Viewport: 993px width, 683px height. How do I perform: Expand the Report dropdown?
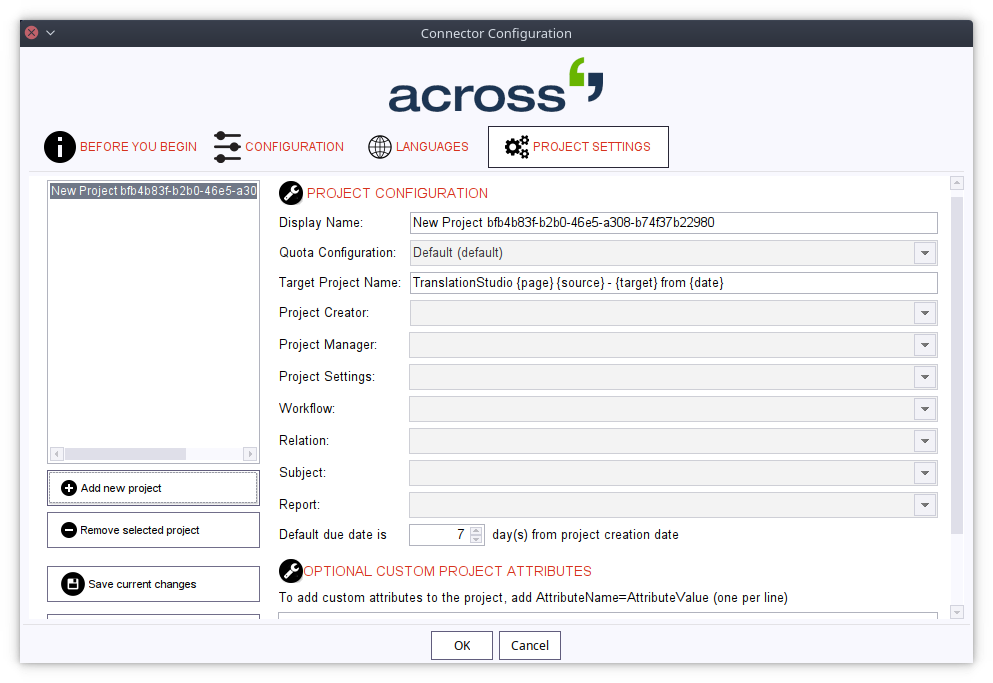tap(925, 505)
